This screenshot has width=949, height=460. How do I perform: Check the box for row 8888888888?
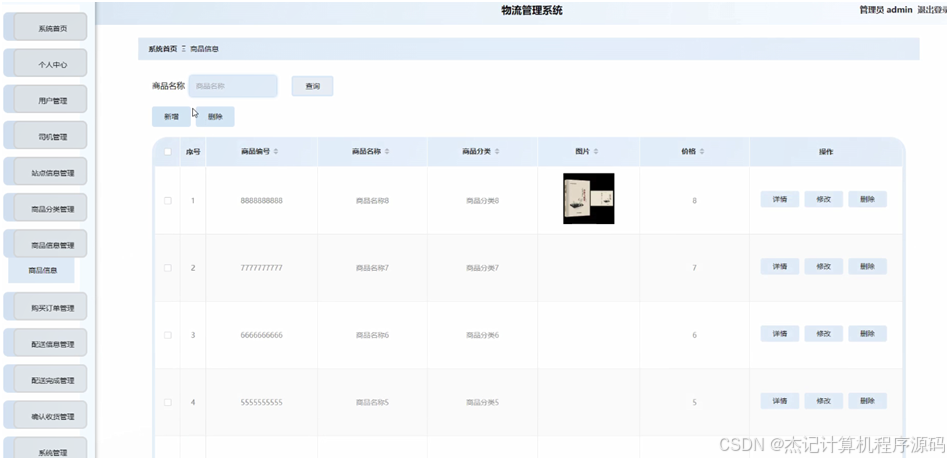[168, 200]
